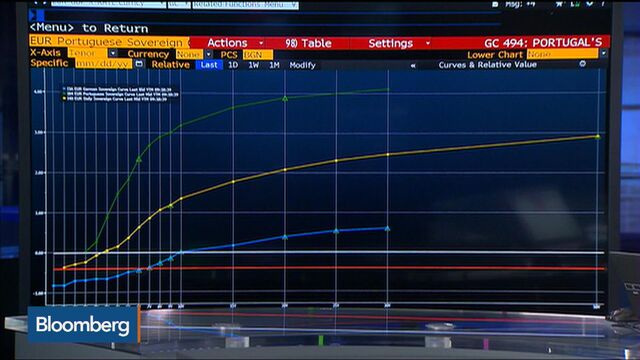Switch relative period to 1M
Viewport: 640px width, 360px height.
274,65
